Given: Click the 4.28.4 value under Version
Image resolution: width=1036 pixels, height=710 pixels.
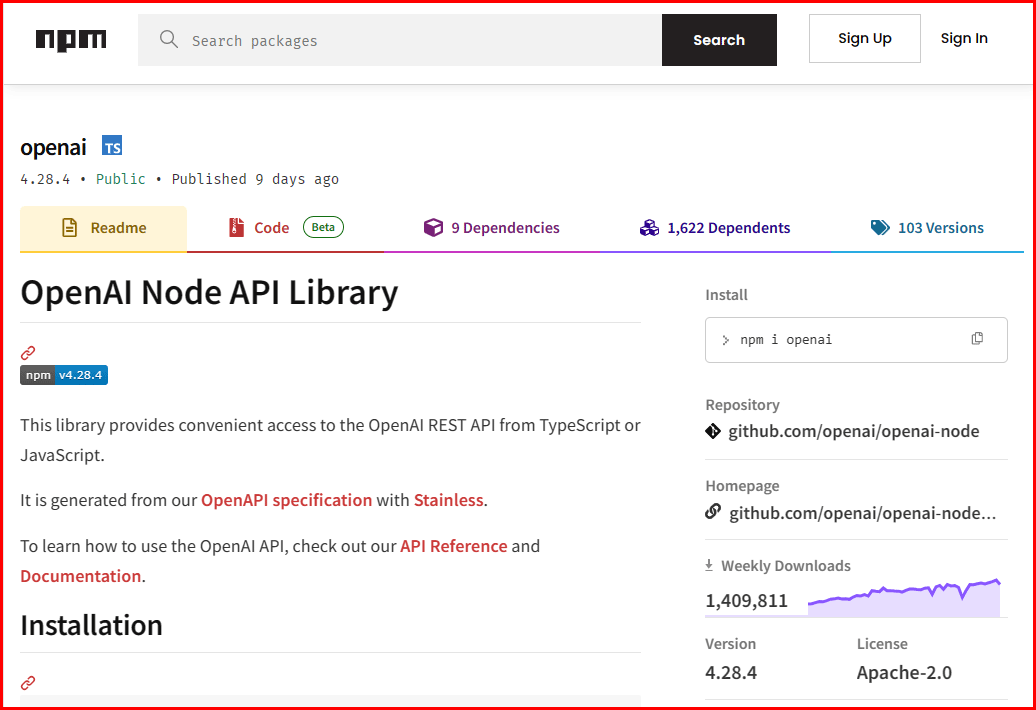Looking at the screenshot, I should [731, 672].
